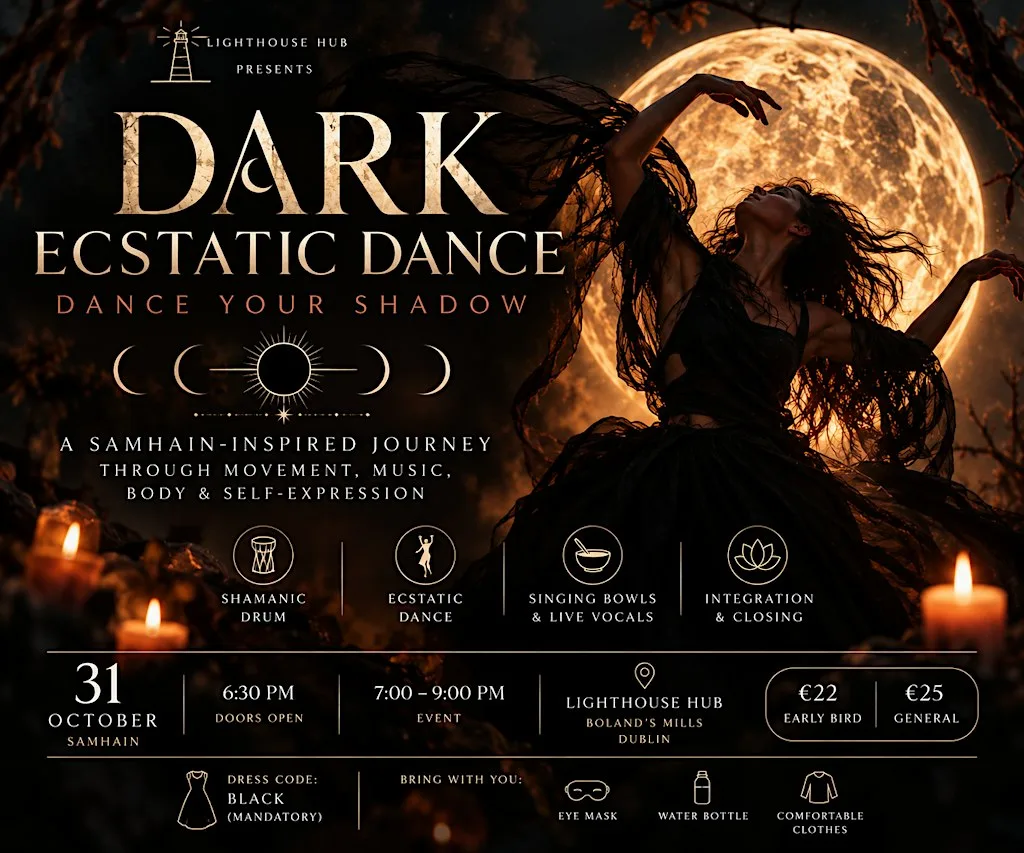Click the EARLY BIRD label
Viewport: 1024px width, 853px height.
click(x=822, y=718)
